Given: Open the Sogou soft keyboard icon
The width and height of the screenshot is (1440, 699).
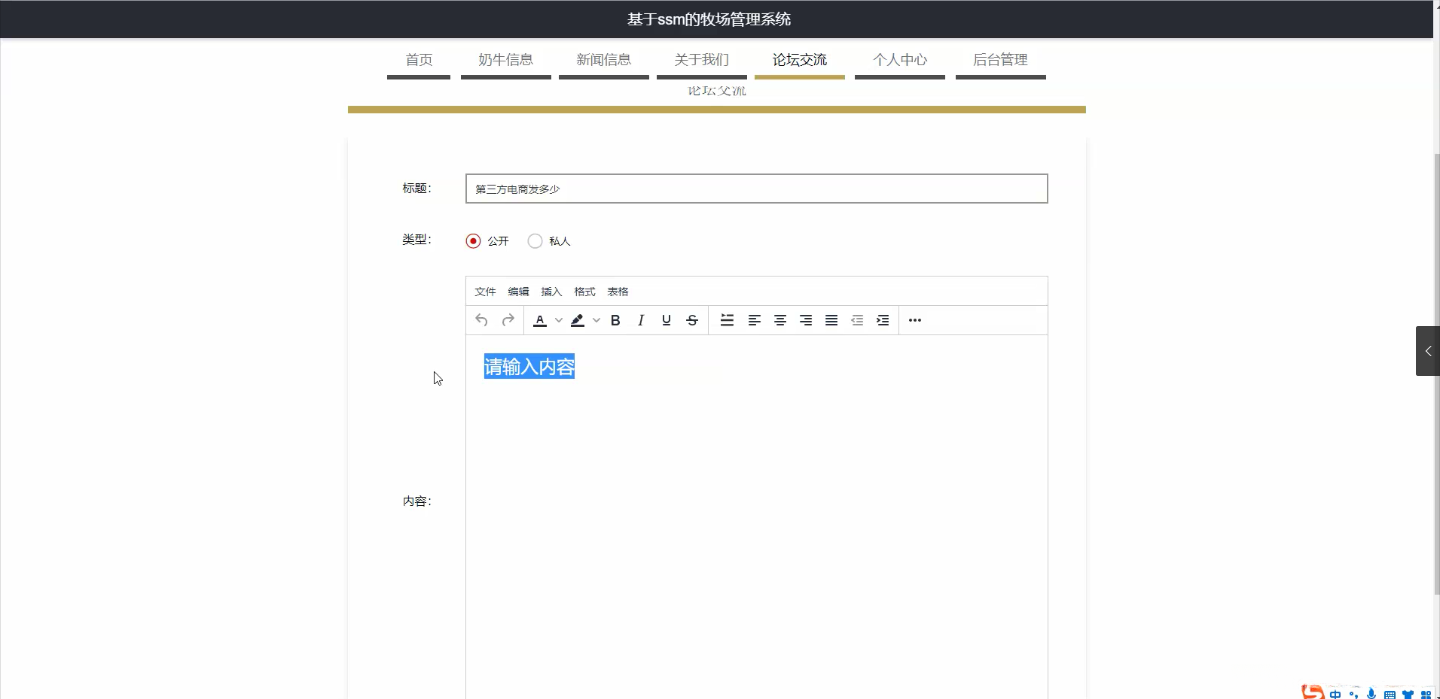Looking at the screenshot, I should (x=1389, y=694).
